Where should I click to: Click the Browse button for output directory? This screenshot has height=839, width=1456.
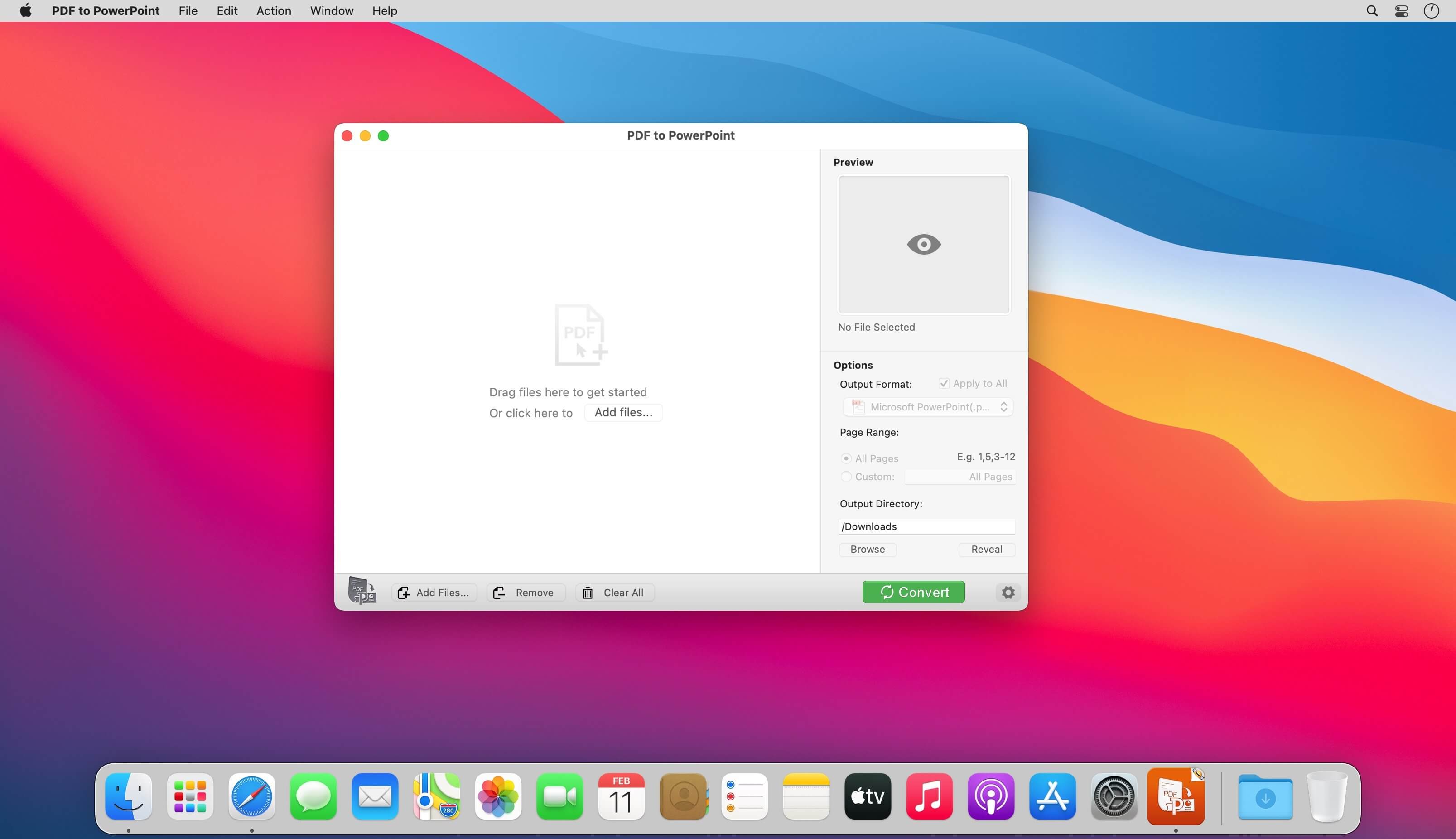(x=867, y=549)
